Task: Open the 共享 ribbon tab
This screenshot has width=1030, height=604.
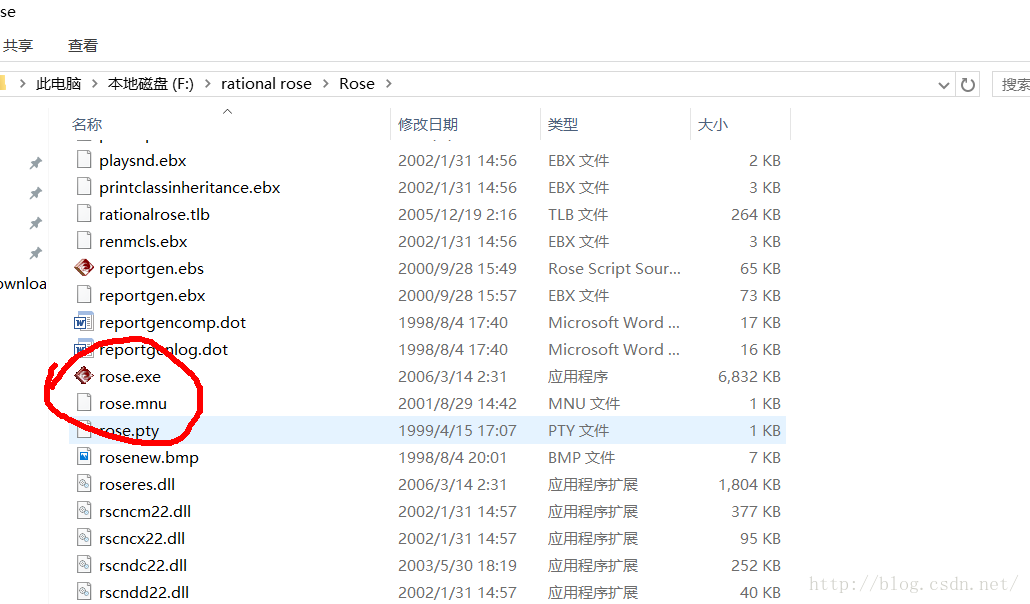Action: point(18,45)
